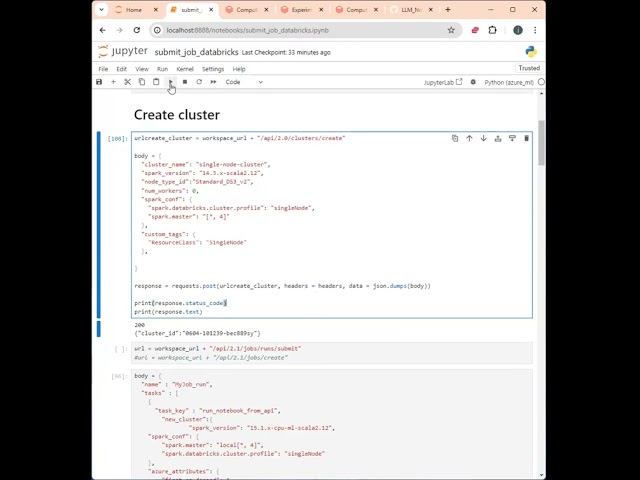Bookmark this page with the star icon
The width and height of the screenshot is (640, 480).
coord(451,30)
